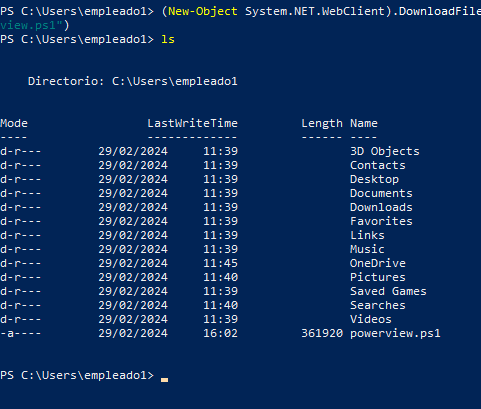Click the typed ls command
This screenshot has width=481, height=409.
[168, 39]
